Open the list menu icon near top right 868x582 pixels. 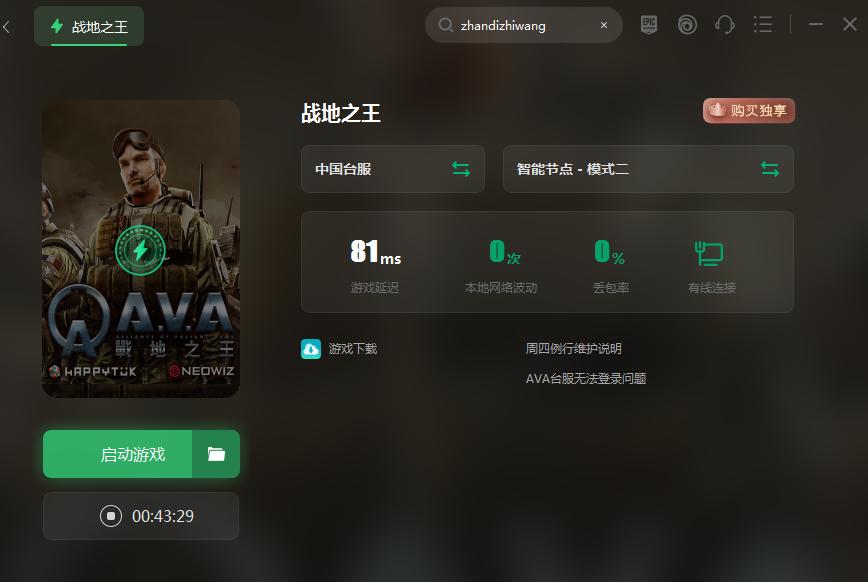point(762,24)
